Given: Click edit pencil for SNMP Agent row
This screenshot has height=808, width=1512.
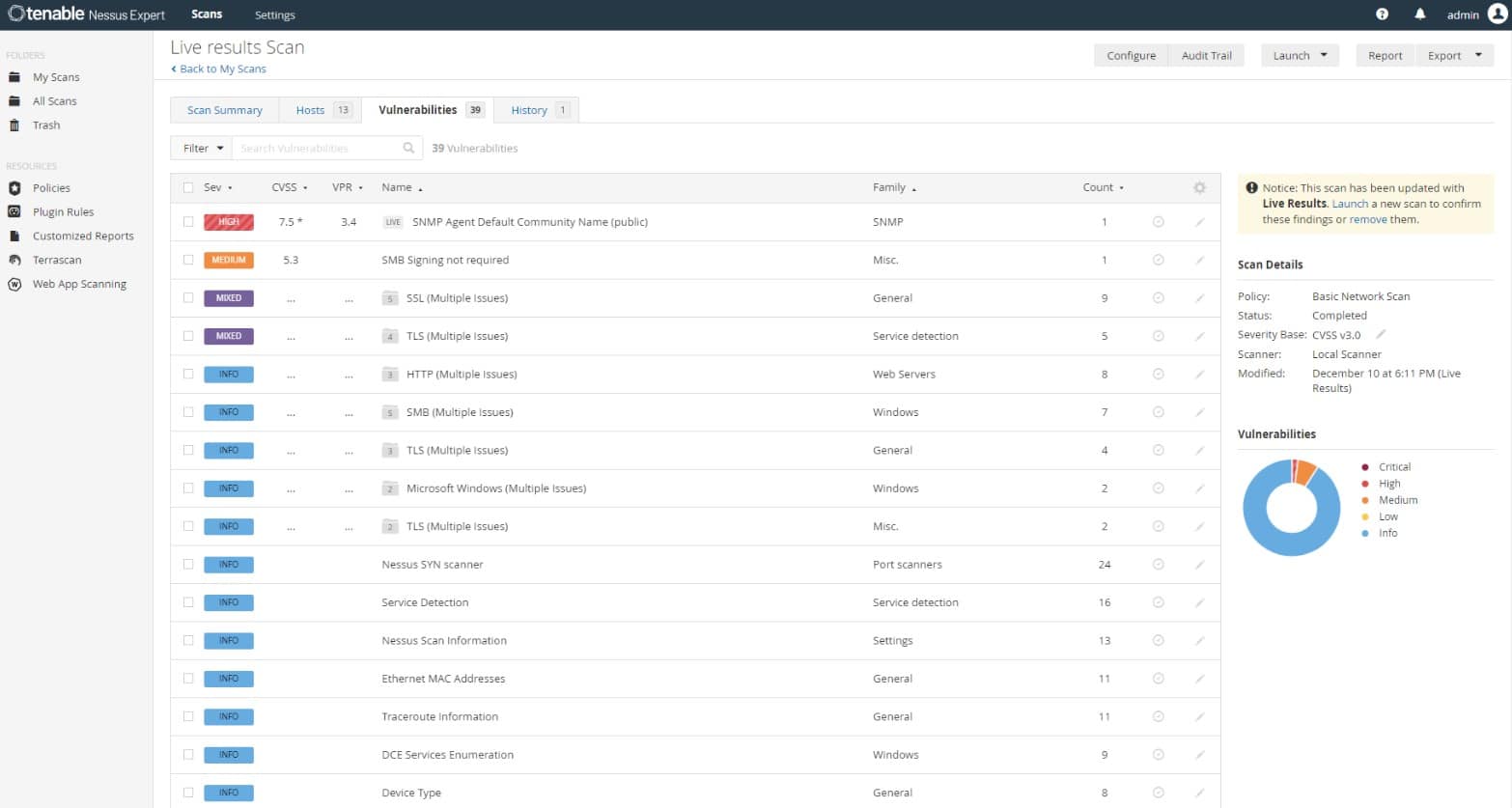Looking at the screenshot, I should 1199,222.
